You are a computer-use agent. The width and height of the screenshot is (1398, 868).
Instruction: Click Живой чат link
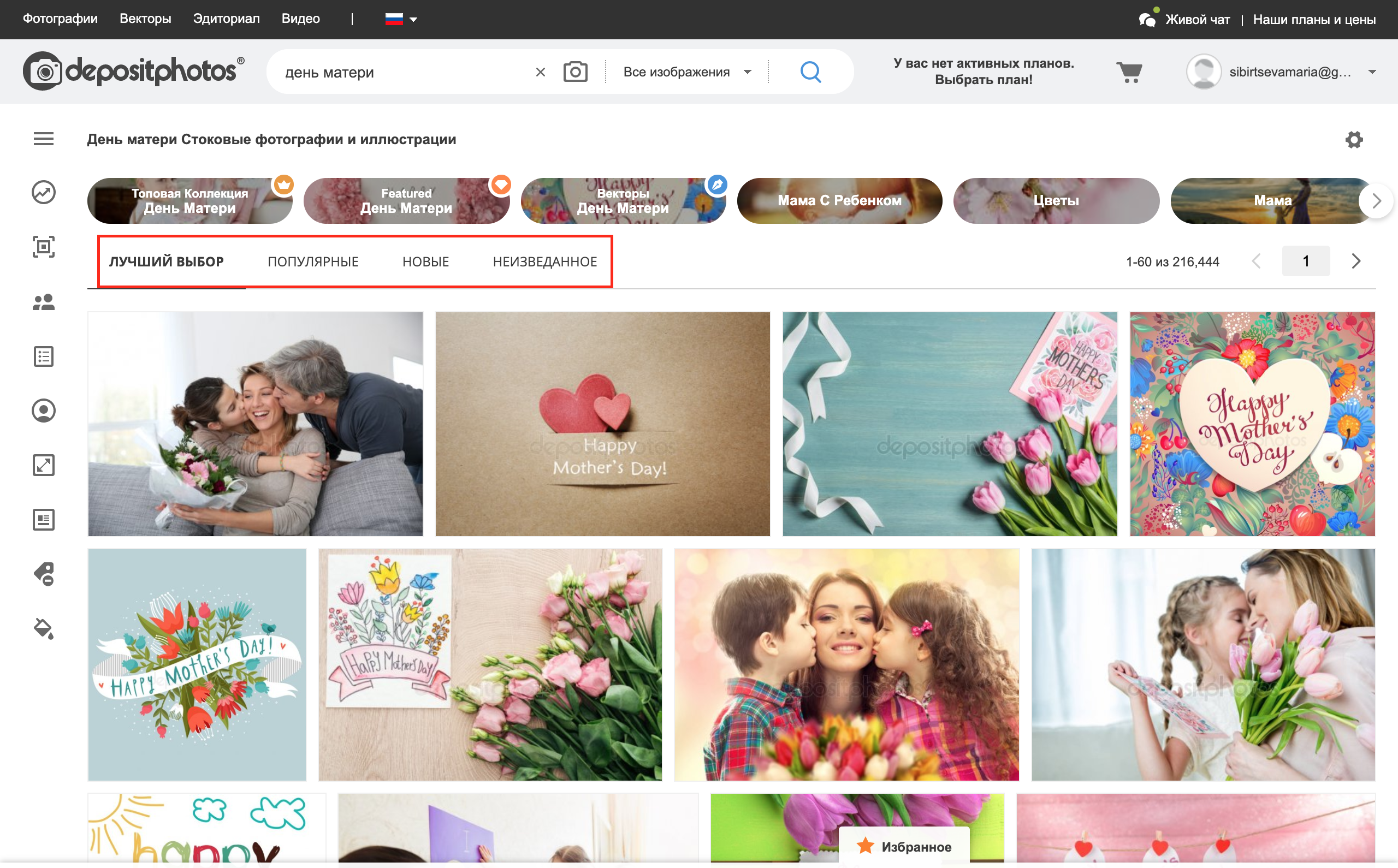(x=1198, y=20)
